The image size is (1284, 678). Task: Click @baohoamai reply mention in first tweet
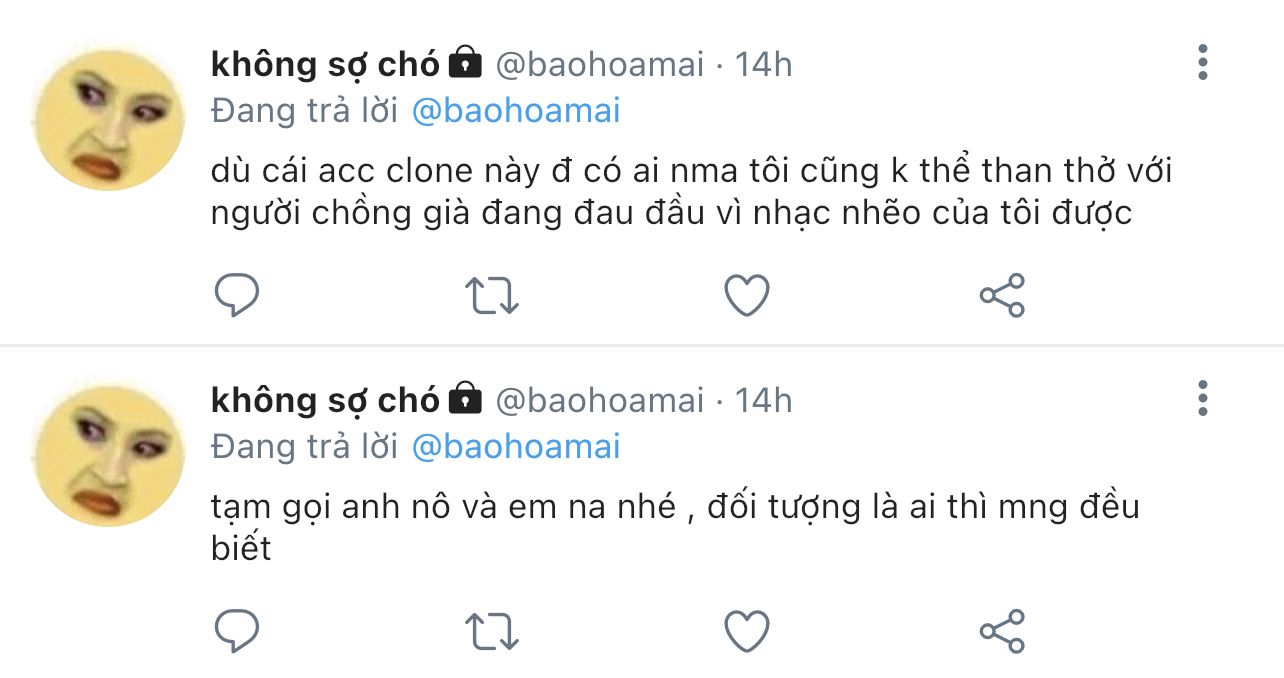click(516, 111)
